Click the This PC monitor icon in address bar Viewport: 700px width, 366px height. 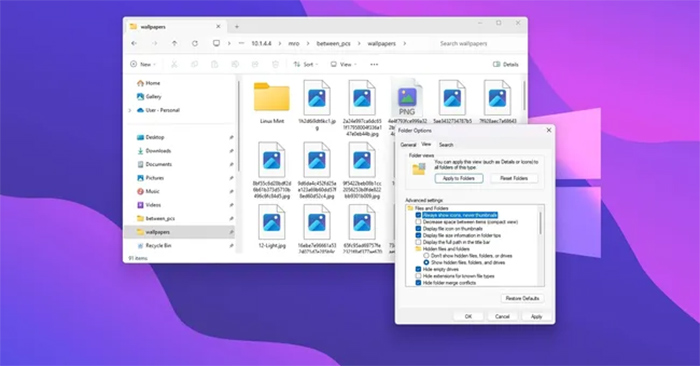[x=216, y=43]
